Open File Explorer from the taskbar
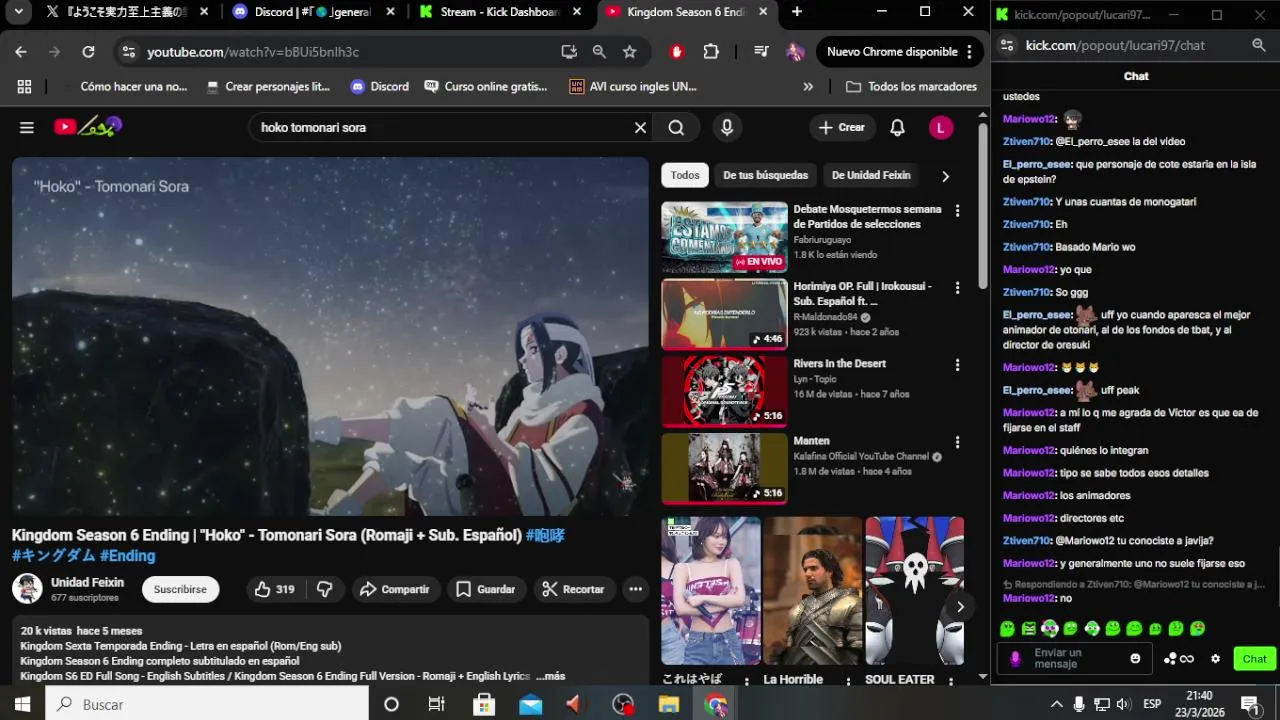 (x=669, y=704)
